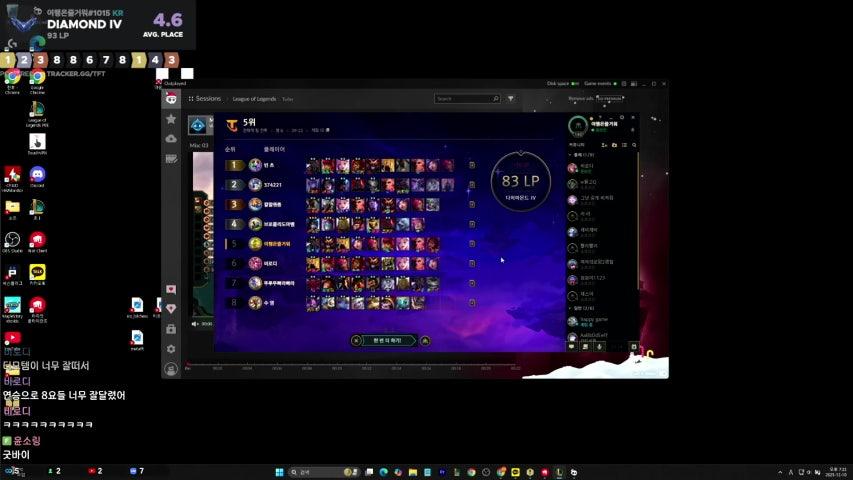This screenshot has width=853, height=480.
Task: Select the first friend in the list
Action: 601,168
